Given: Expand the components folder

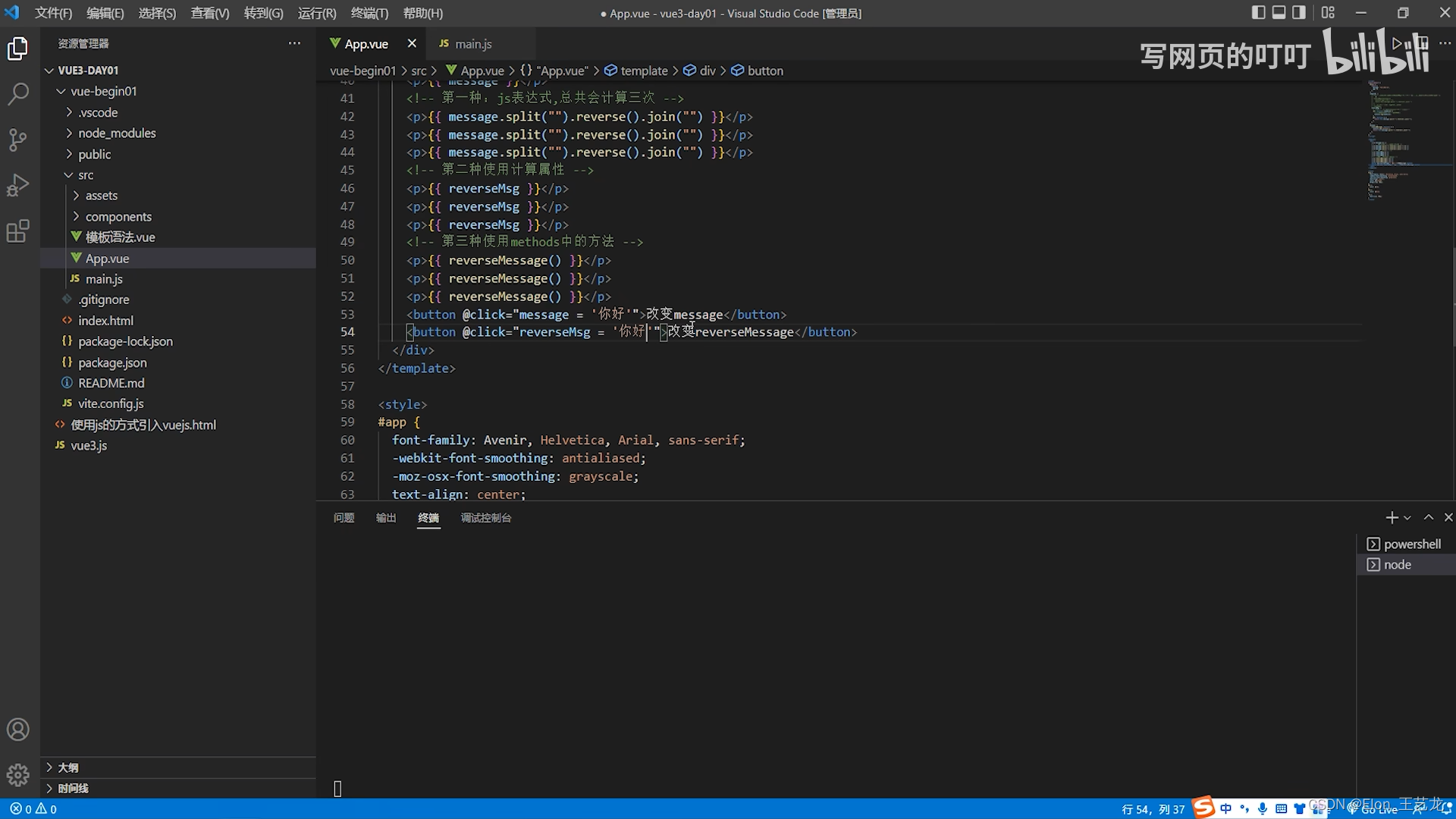Looking at the screenshot, I should [x=178, y=216].
